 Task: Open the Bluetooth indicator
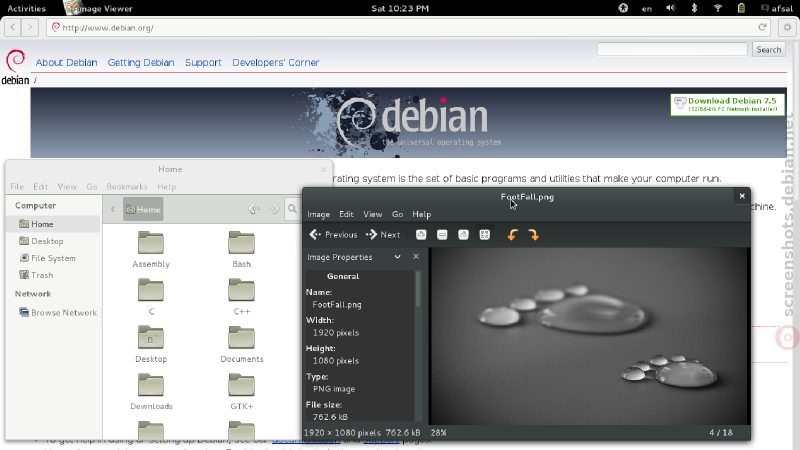coord(694,8)
